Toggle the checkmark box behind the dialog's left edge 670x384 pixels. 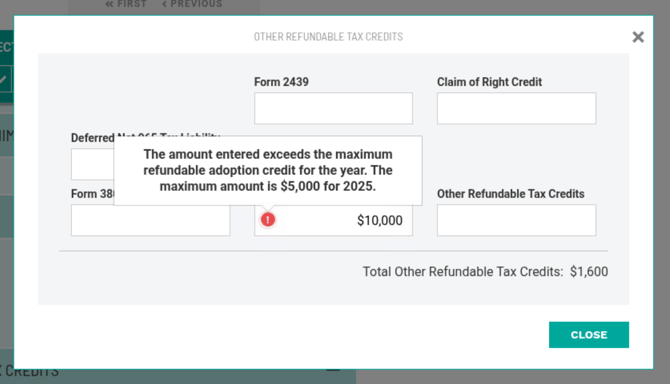click(5, 79)
